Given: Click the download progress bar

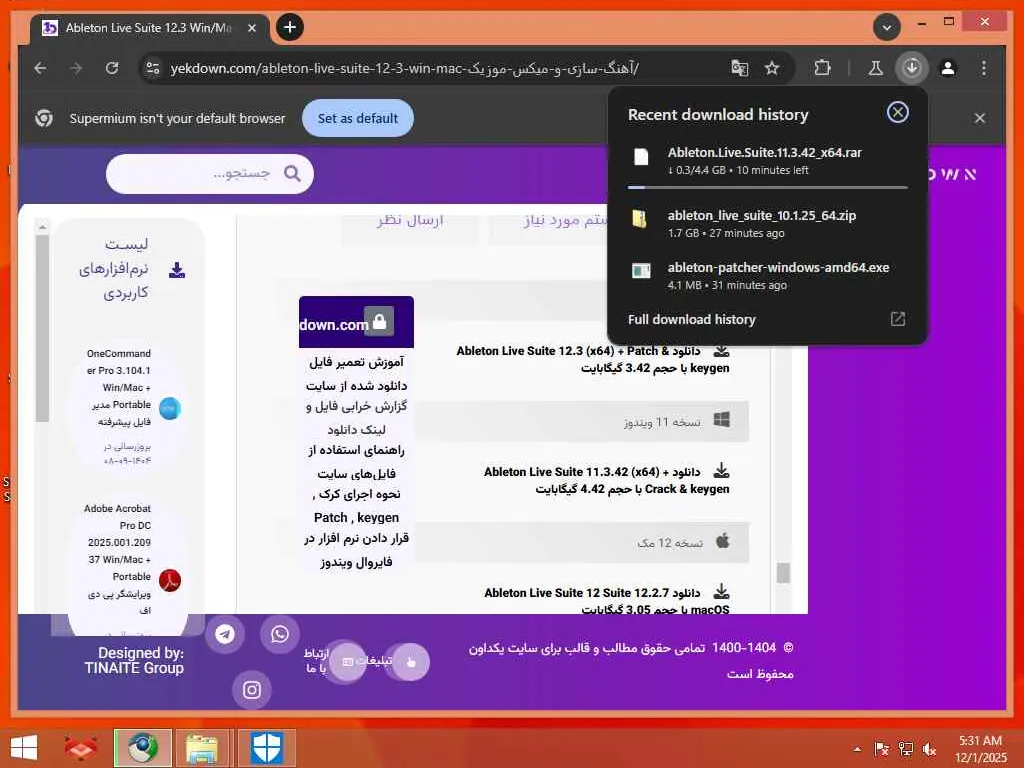Looking at the screenshot, I should point(767,187).
